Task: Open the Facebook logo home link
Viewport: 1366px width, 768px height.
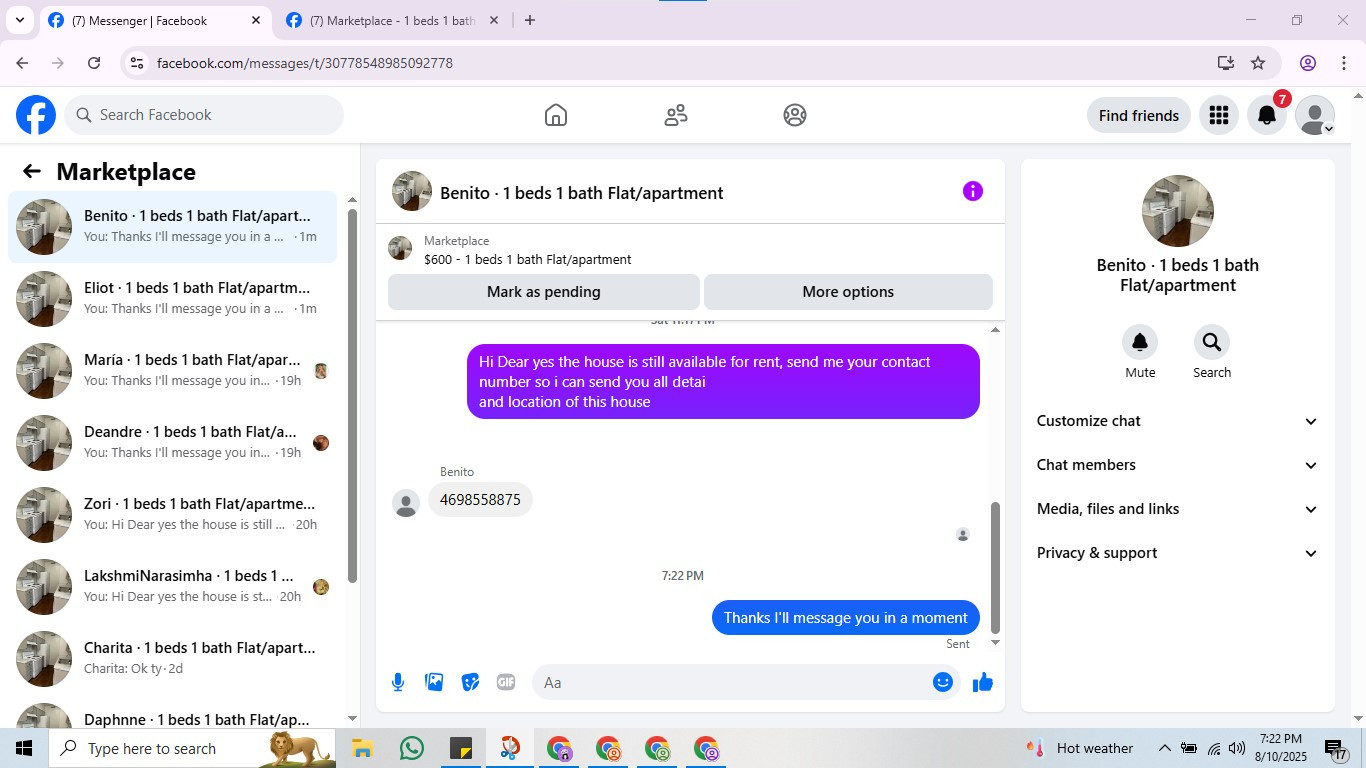Action: coord(36,115)
